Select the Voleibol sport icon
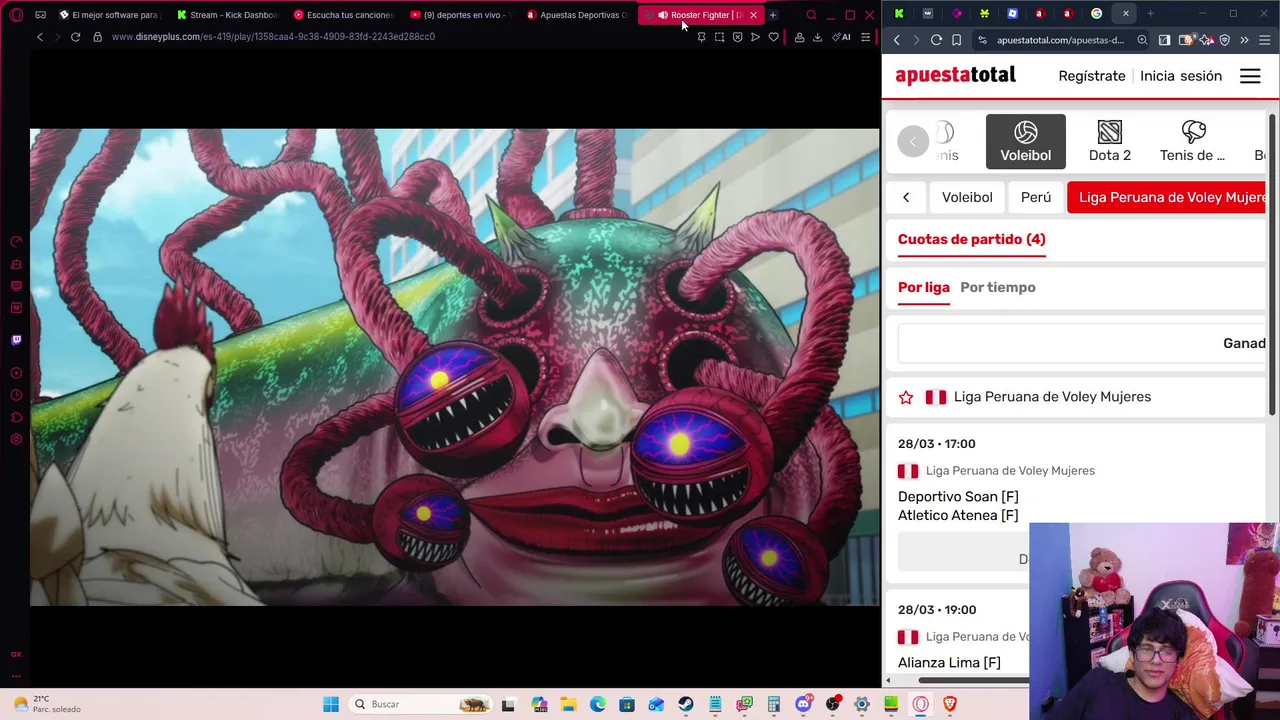Viewport: 1280px width, 720px height. tap(1025, 141)
